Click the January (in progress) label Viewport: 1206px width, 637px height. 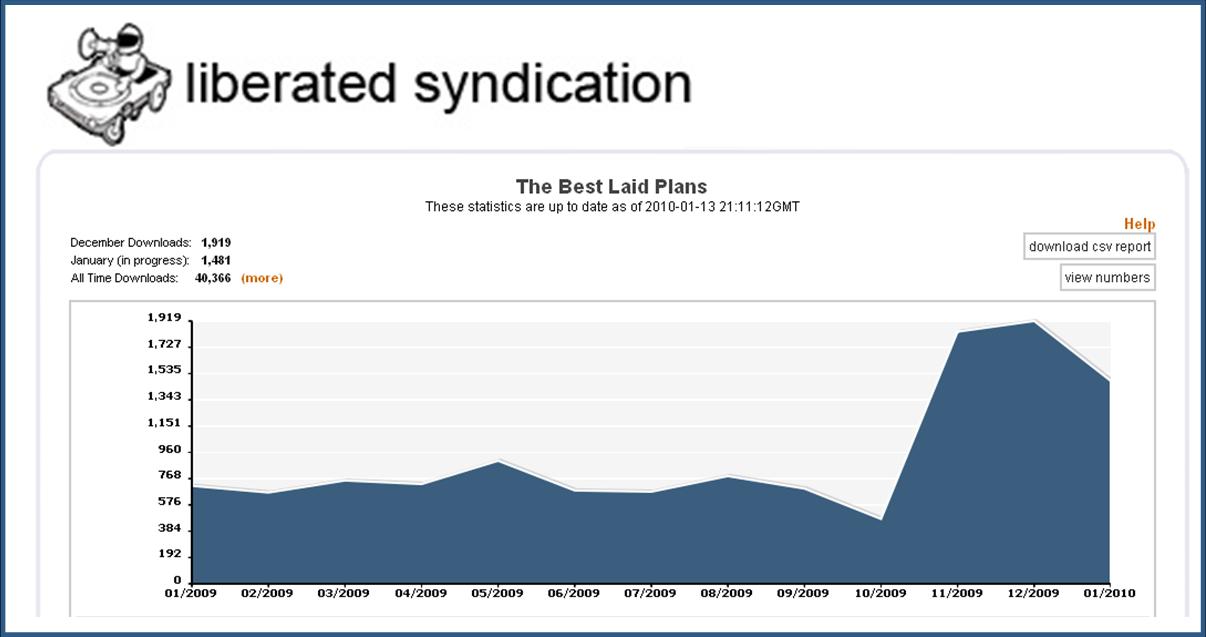click(x=129, y=261)
